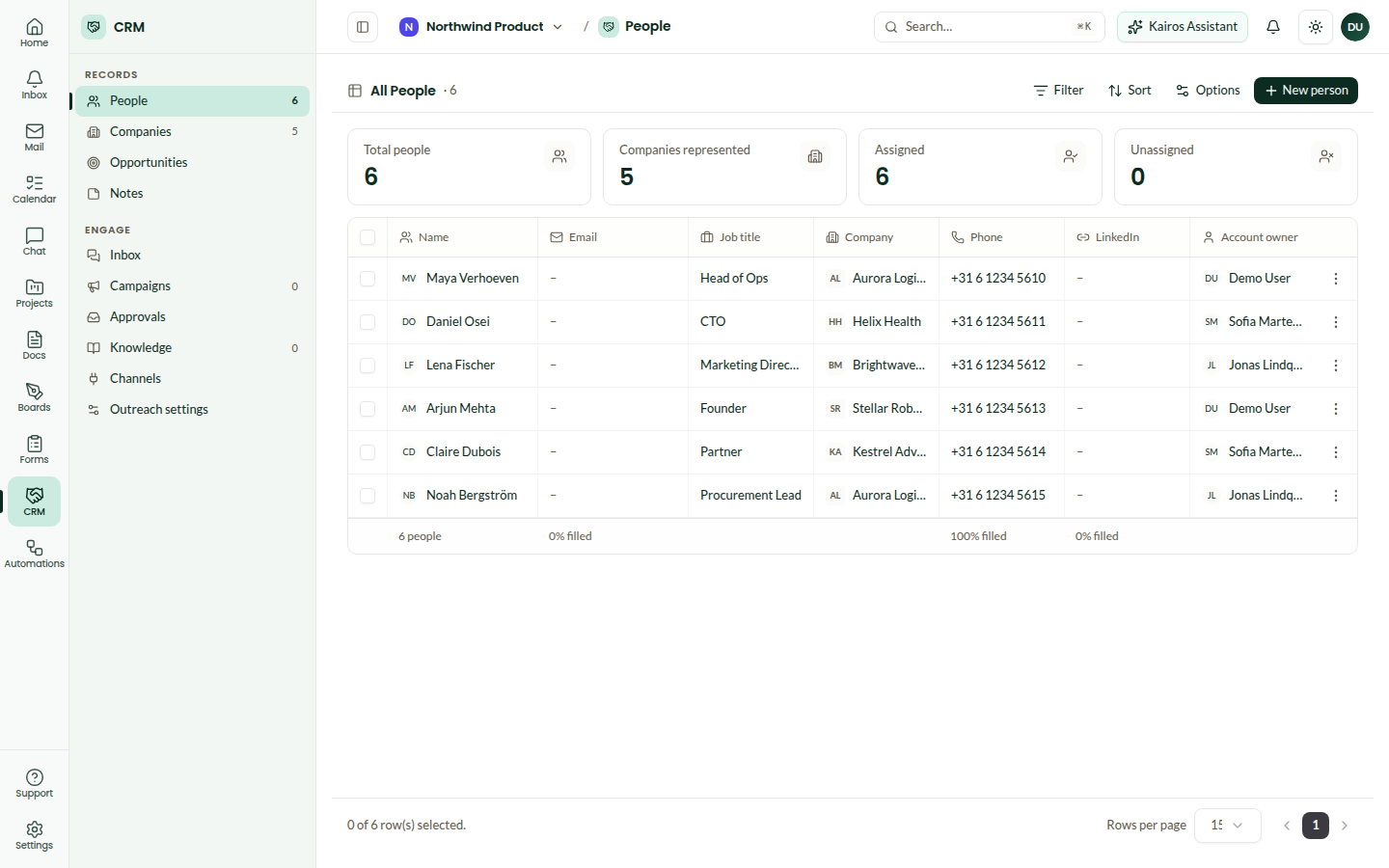Open Home in the left rail

point(34,33)
